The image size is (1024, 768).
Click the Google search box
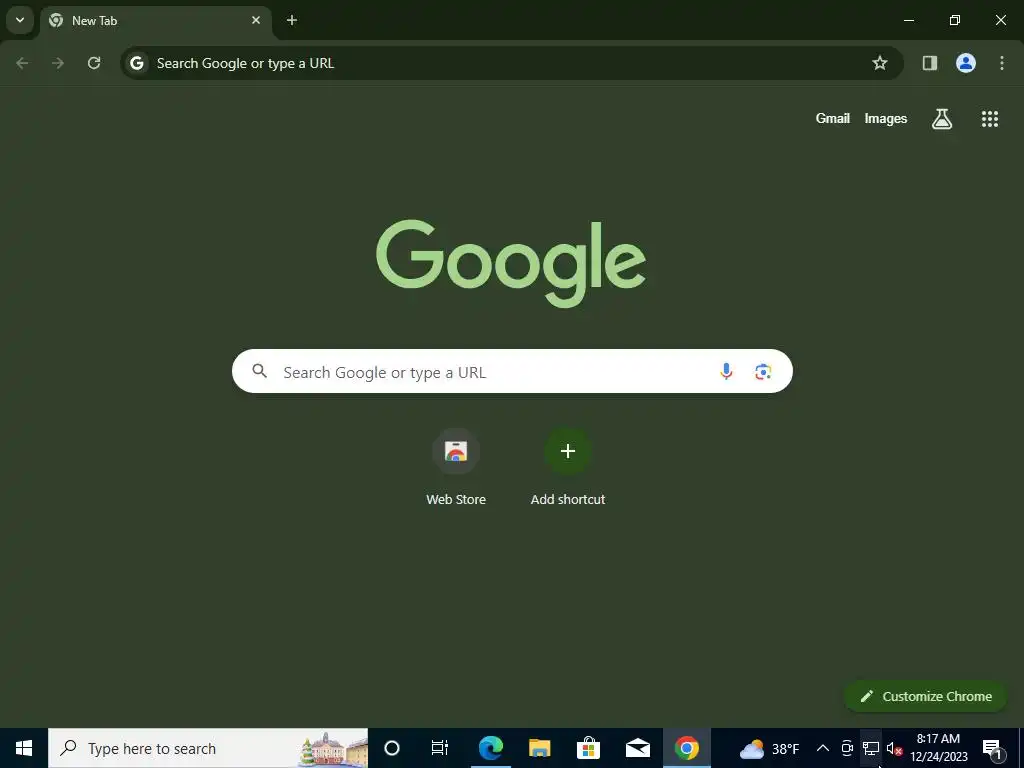(512, 371)
